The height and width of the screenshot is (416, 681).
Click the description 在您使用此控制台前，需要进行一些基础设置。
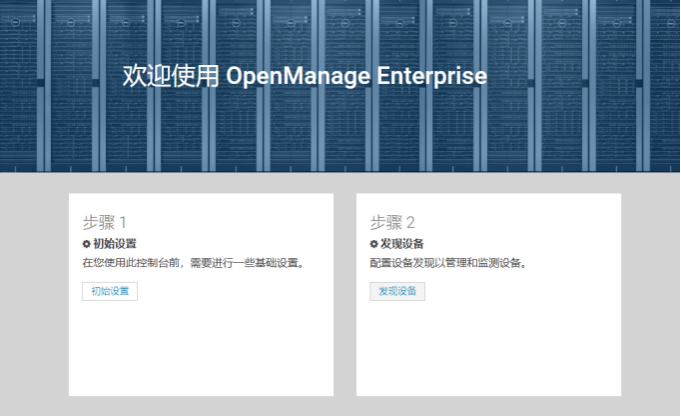point(194,263)
